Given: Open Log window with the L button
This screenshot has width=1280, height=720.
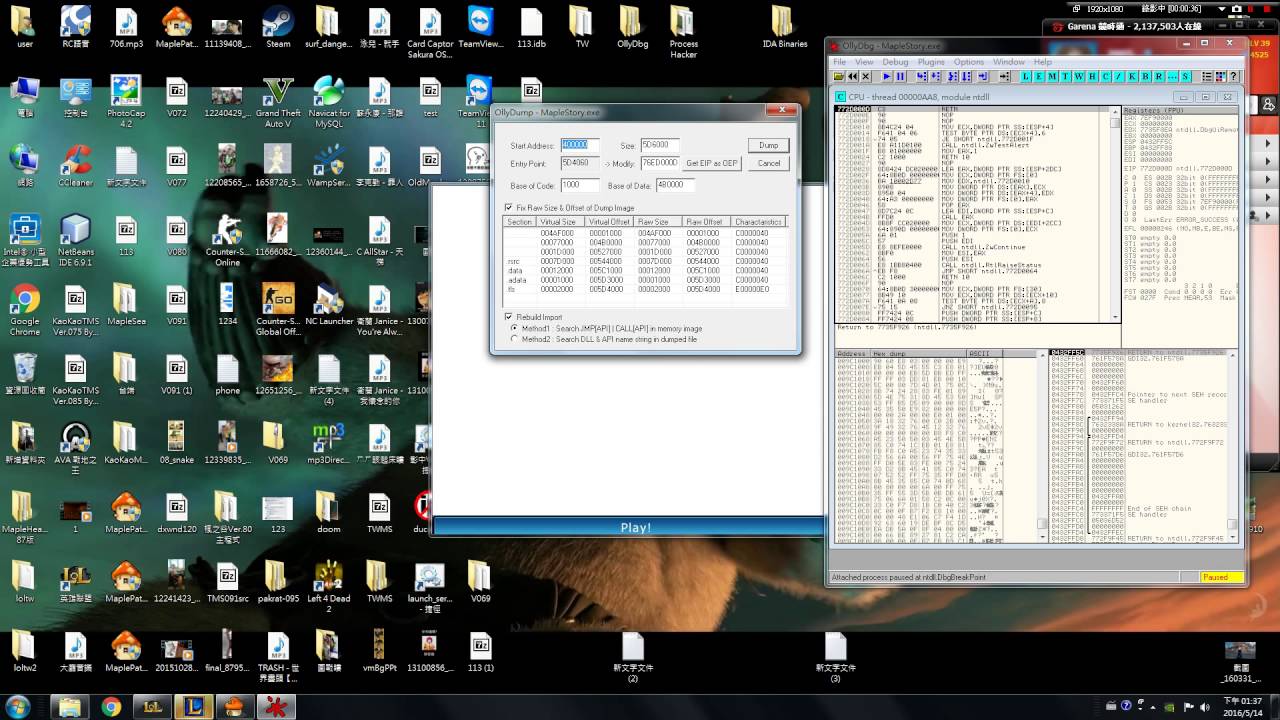Looking at the screenshot, I should point(1026,76).
